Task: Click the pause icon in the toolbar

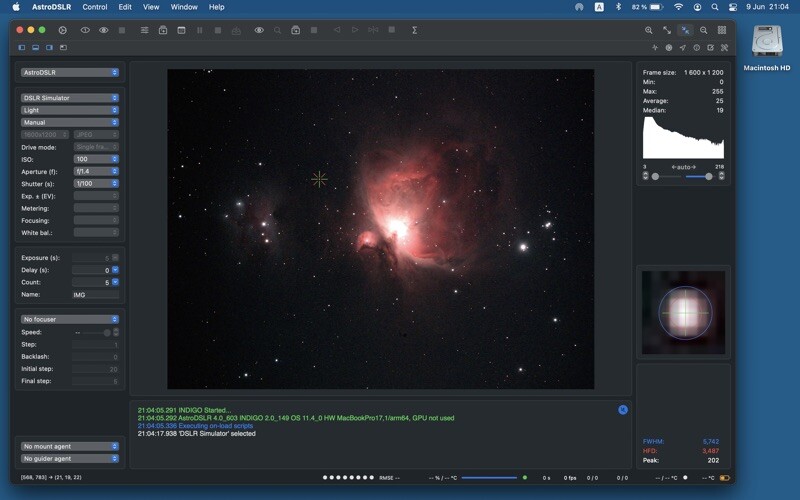Action: pos(199,30)
